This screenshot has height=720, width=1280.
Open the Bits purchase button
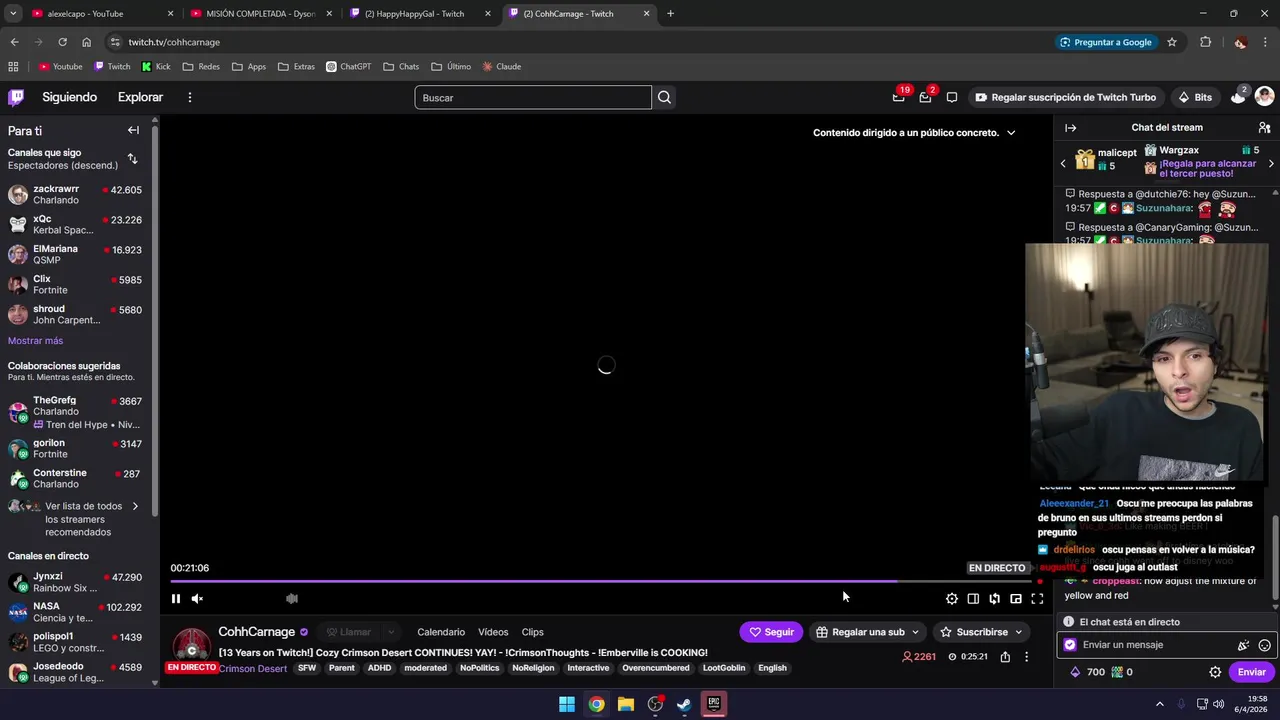coord(1195,97)
